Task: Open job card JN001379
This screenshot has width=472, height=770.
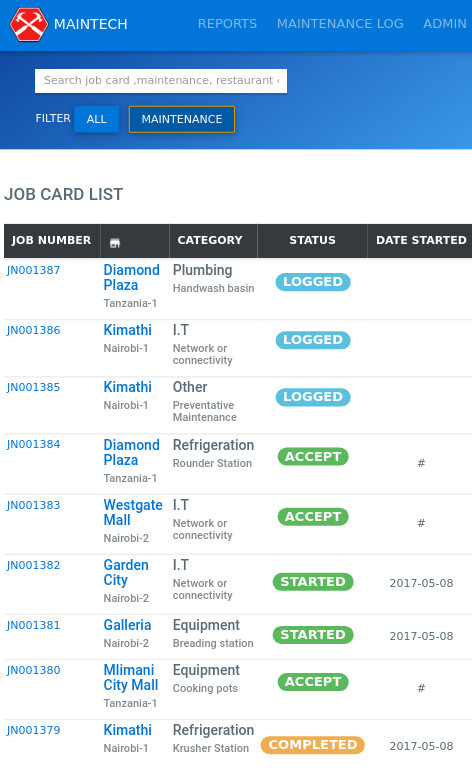Action: 33,730
